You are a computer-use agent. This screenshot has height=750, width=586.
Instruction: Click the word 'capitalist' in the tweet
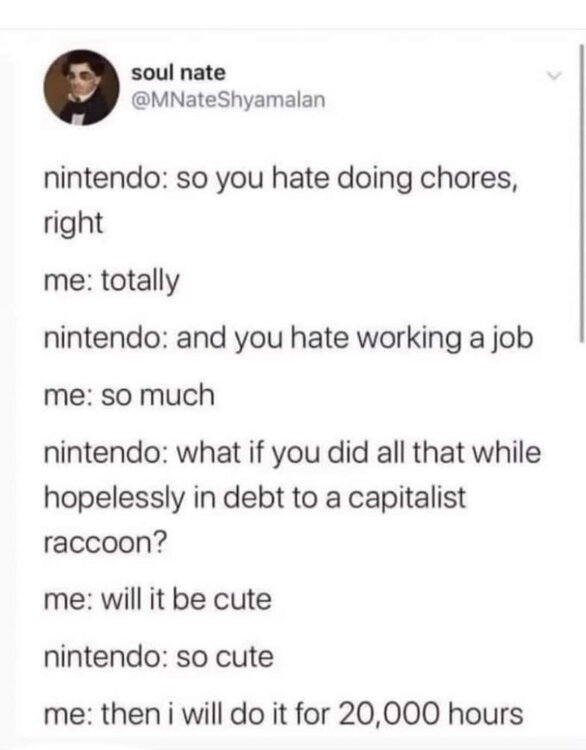point(407,498)
